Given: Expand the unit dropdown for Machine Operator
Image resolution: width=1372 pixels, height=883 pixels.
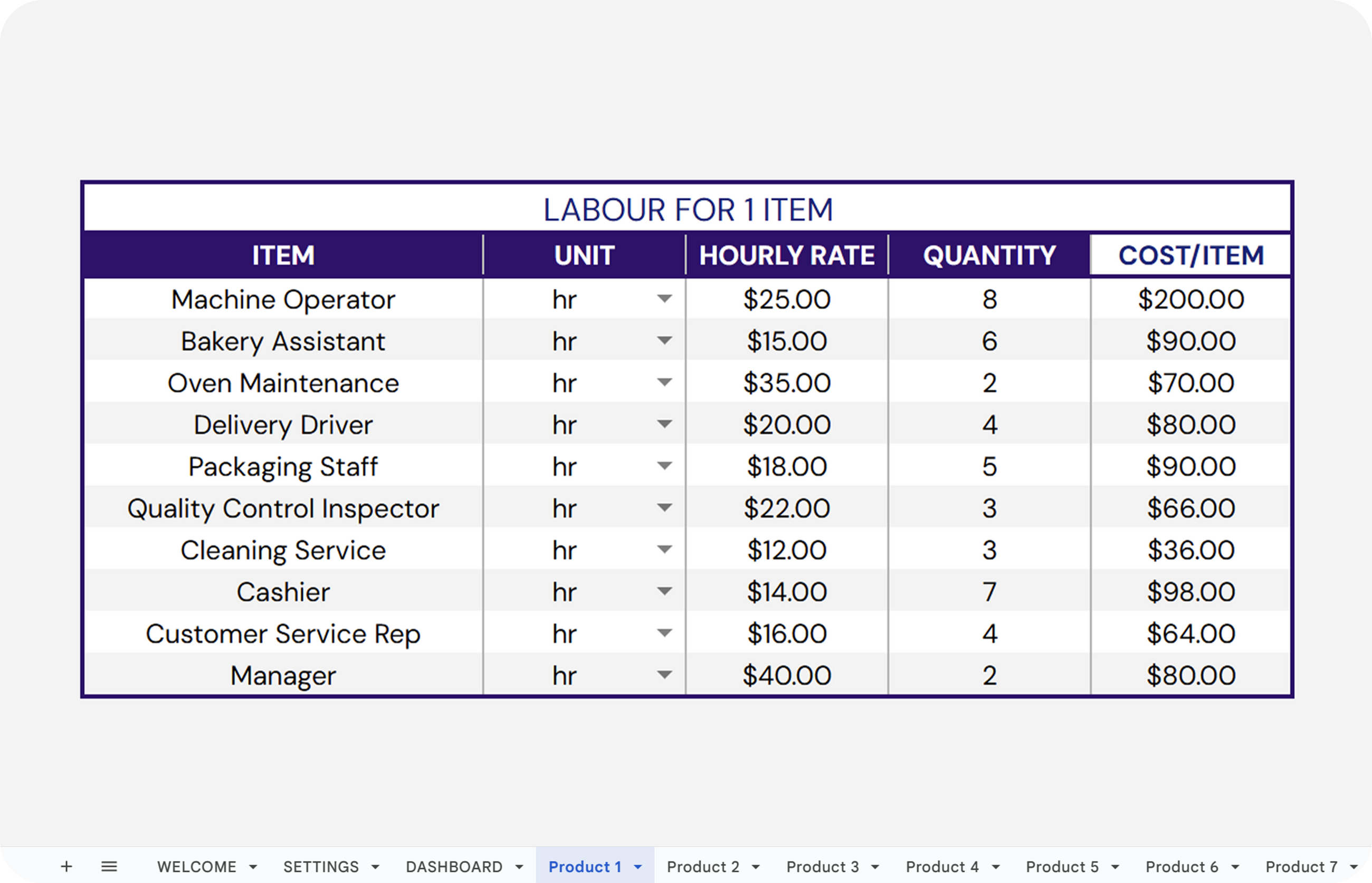Looking at the screenshot, I should [x=664, y=299].
